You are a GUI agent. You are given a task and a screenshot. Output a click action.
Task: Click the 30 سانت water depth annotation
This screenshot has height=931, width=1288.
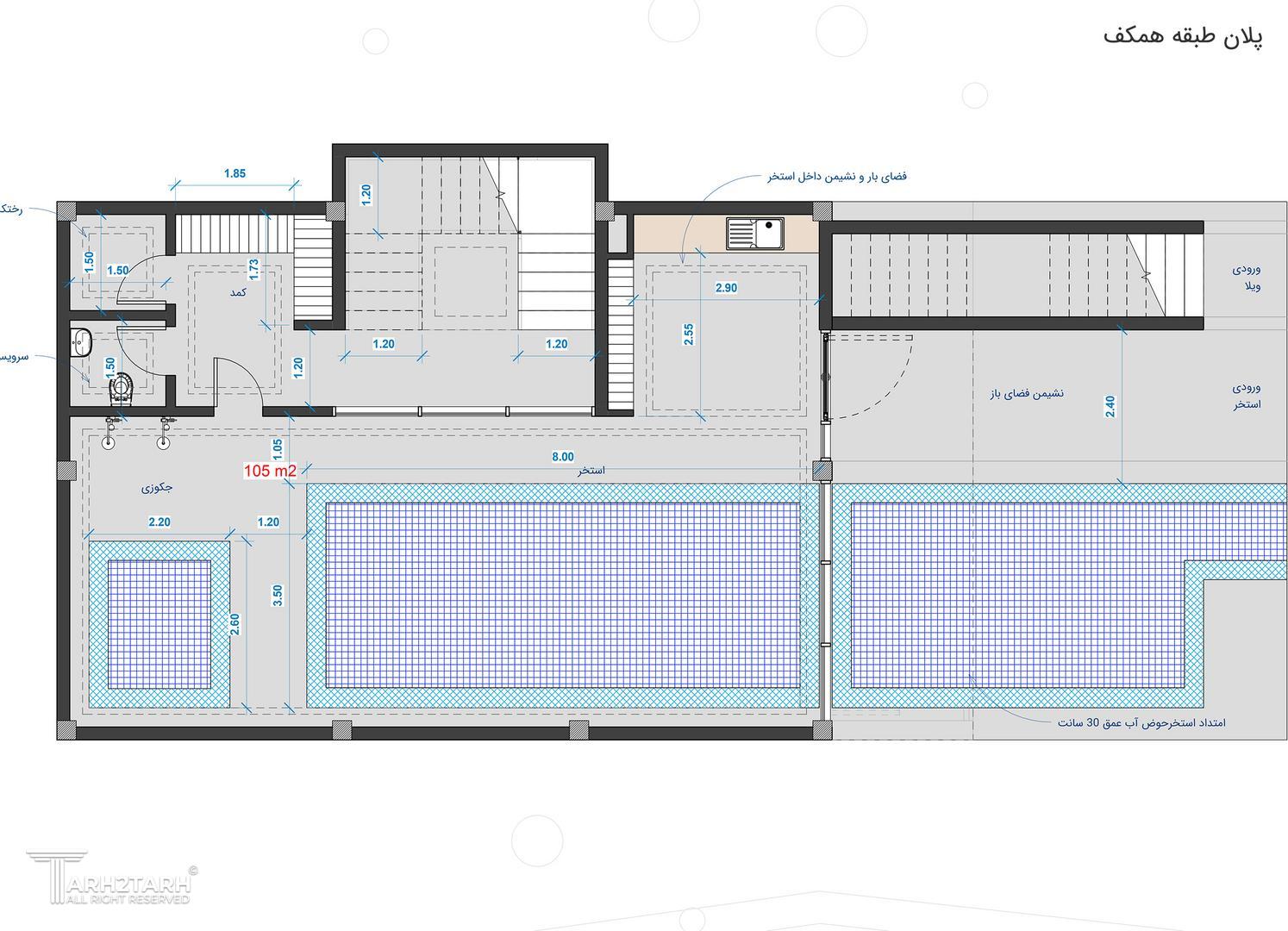coord(1141,722)
